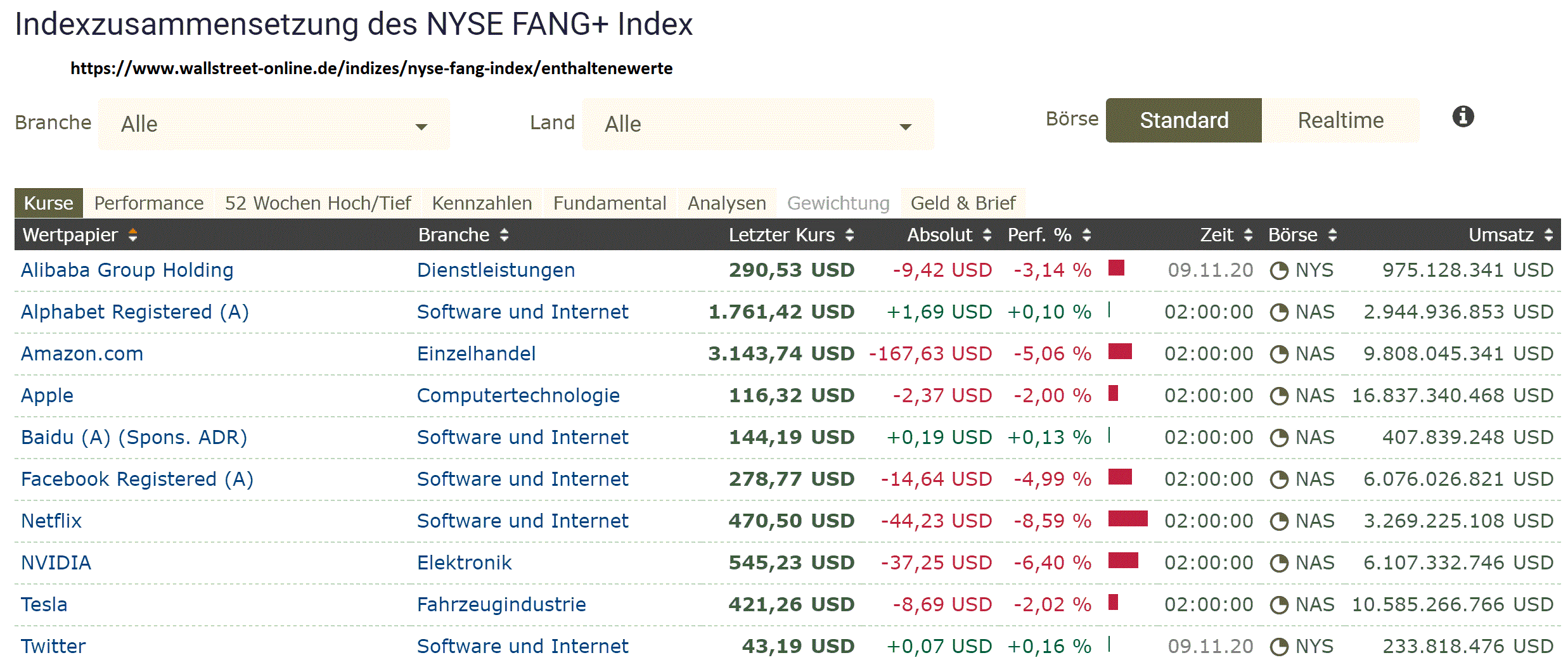1568x660 pixels.
Task: Open the Netflix stock link
Action: tap(51, 521)
